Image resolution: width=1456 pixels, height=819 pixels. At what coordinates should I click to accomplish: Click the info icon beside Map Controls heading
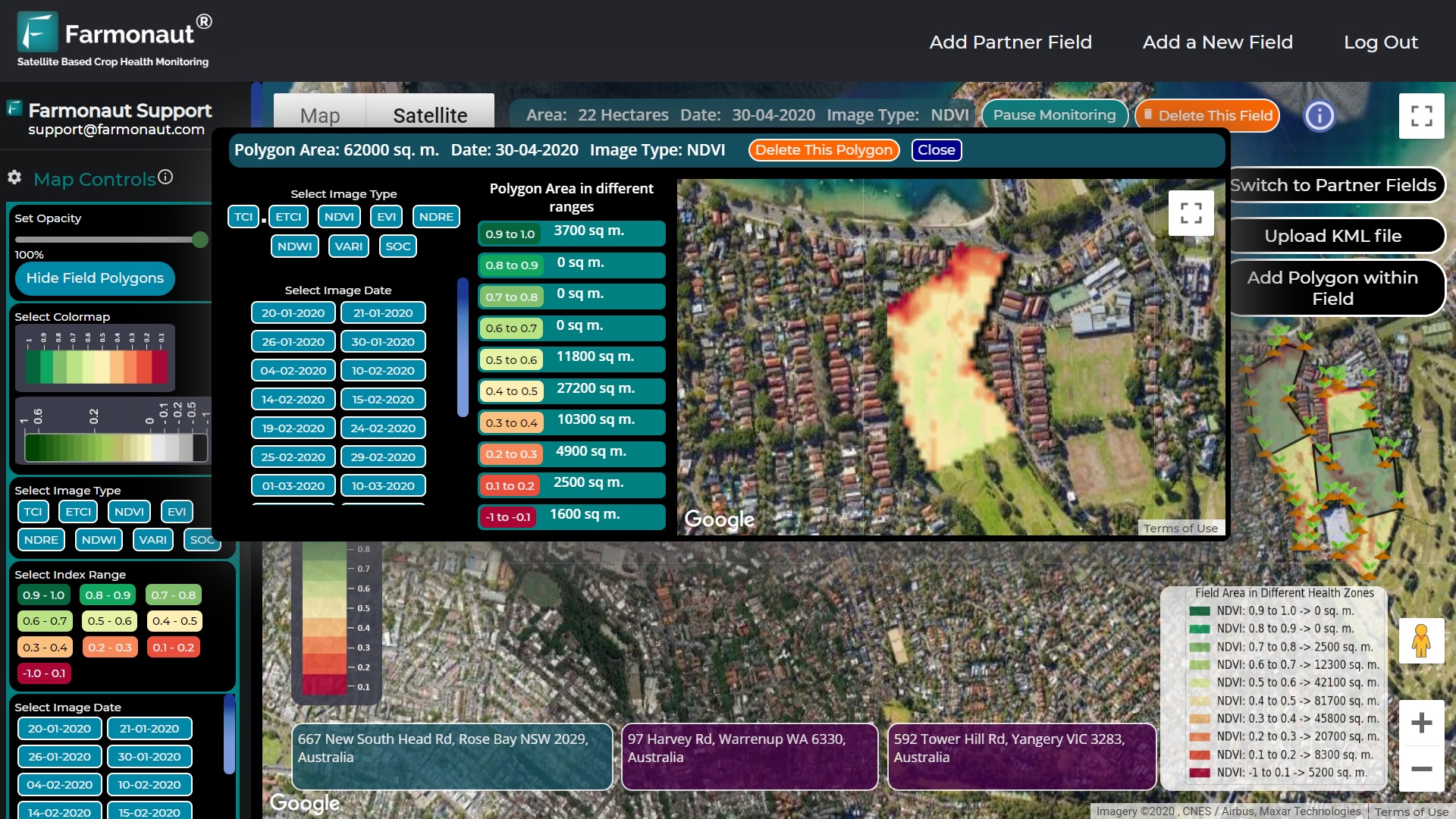[165, 176]
